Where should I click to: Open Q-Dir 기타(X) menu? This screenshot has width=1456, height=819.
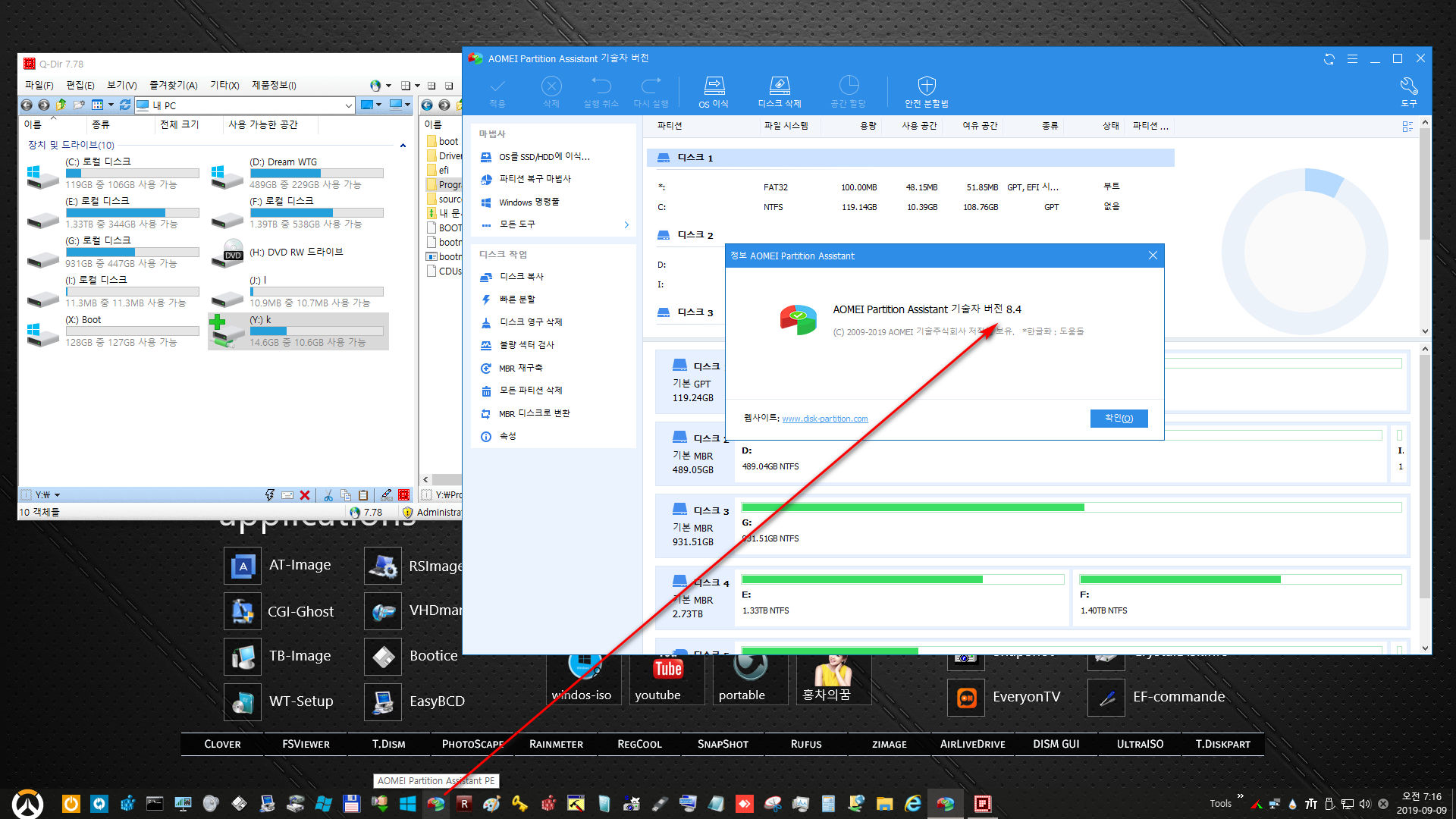(x=224, y=86)
